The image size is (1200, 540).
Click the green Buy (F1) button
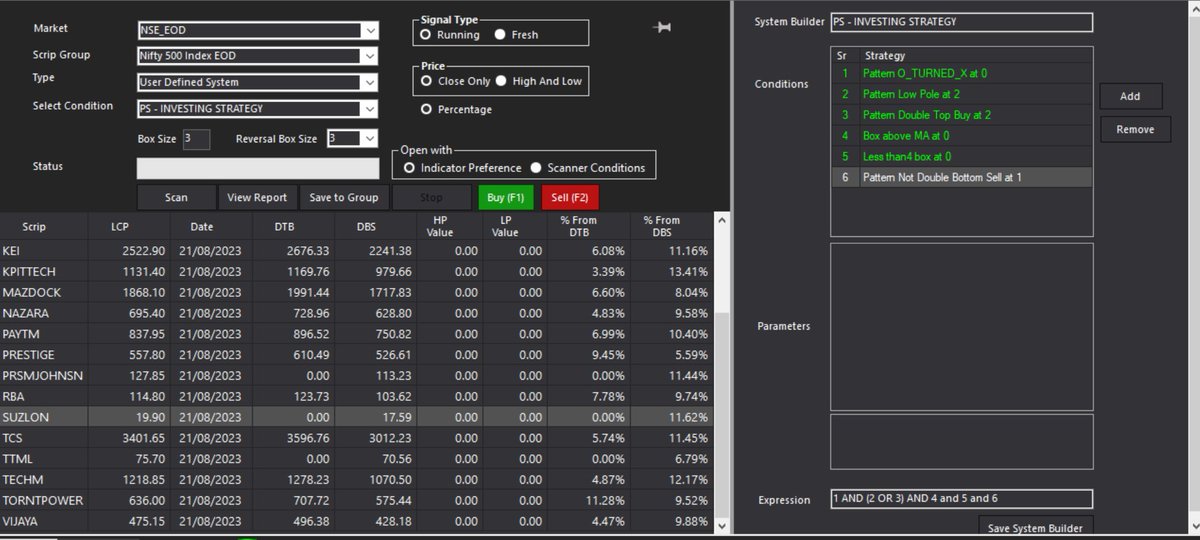point(506,197)
